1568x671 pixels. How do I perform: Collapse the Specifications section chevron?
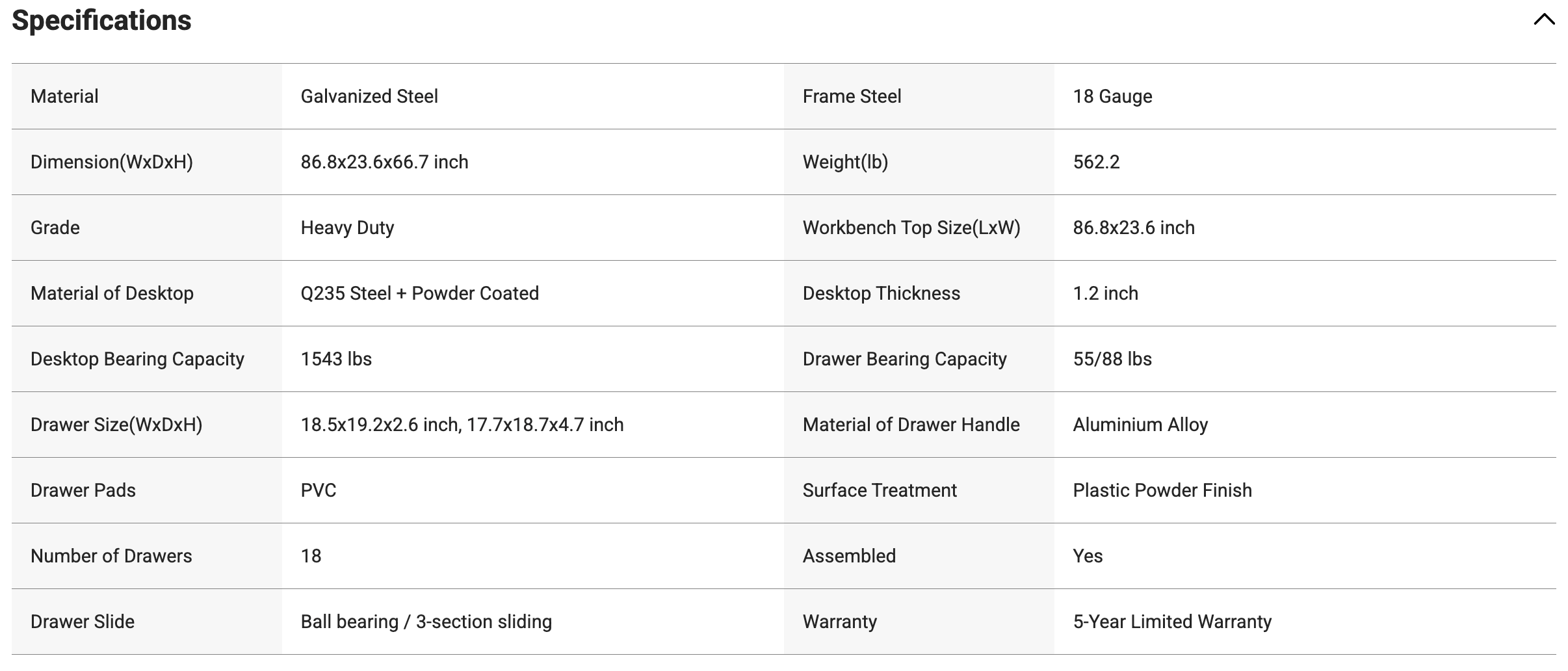(1545, 20)
